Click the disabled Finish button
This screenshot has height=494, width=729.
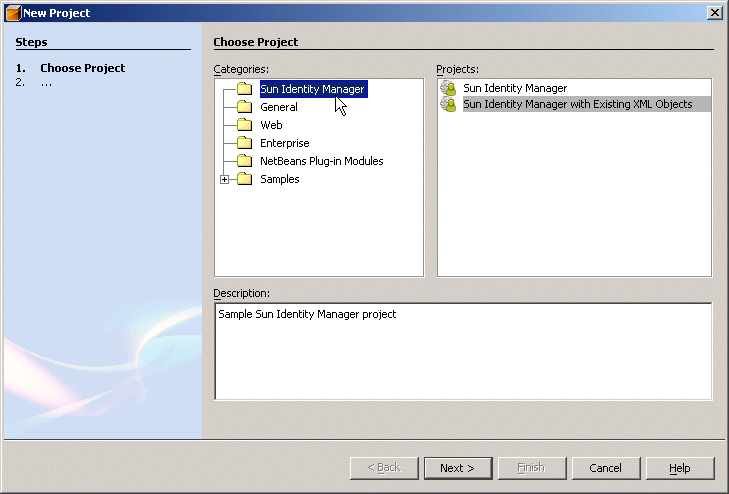click(x=532, y=468)
